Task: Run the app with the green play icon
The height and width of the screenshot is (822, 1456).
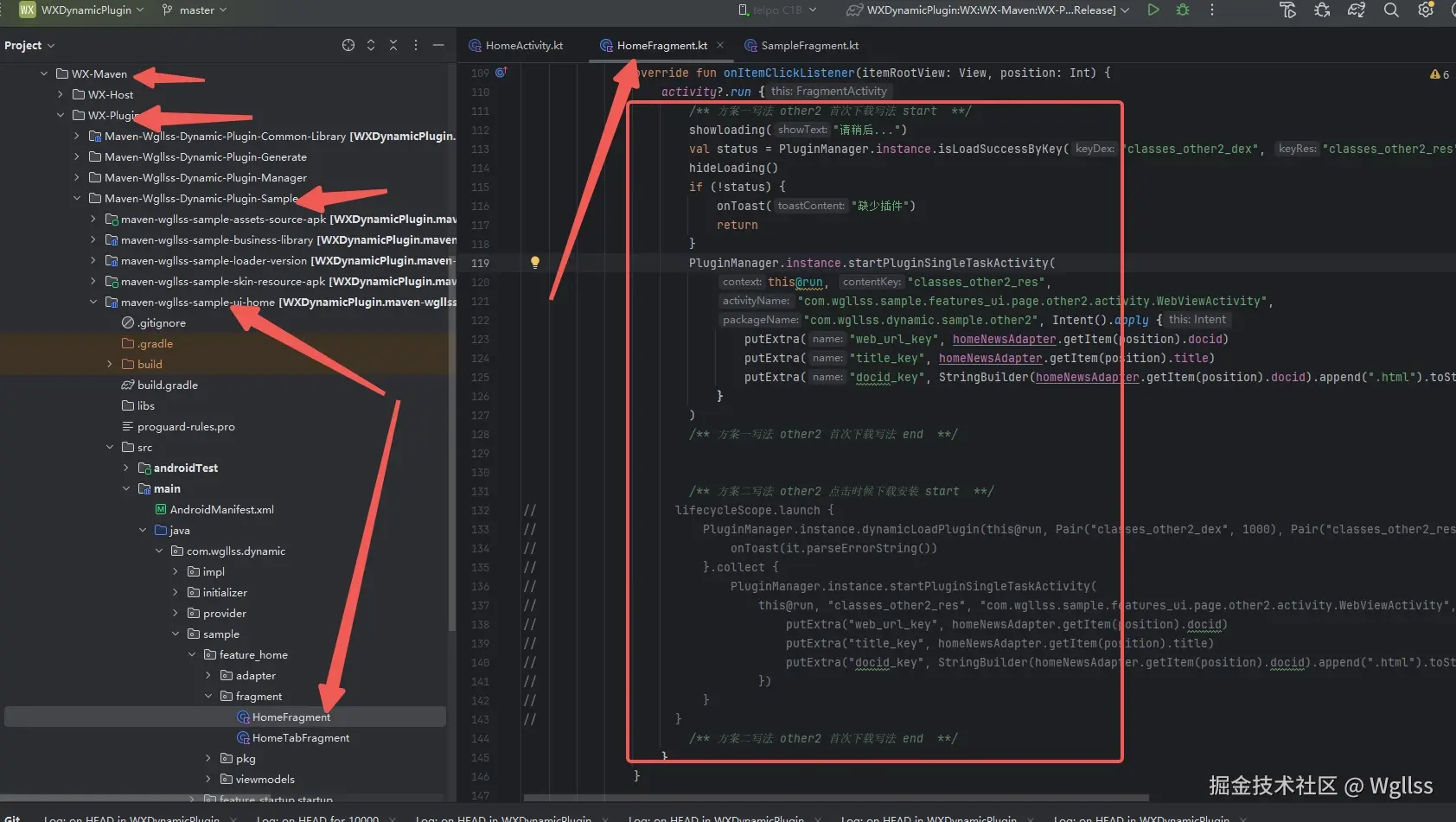Action: (x=1153, y=10)
